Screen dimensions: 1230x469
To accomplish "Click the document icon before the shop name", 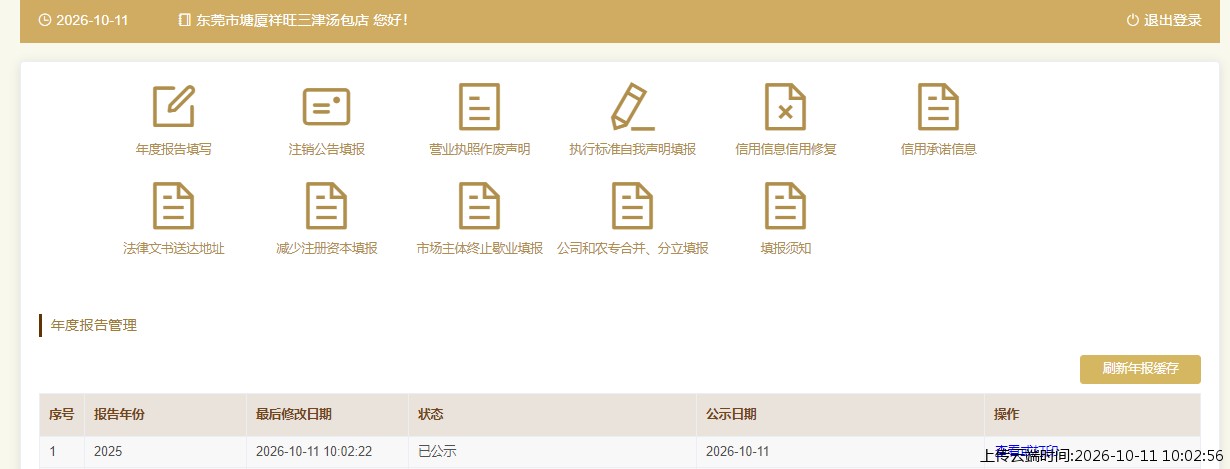I will 184,20.
